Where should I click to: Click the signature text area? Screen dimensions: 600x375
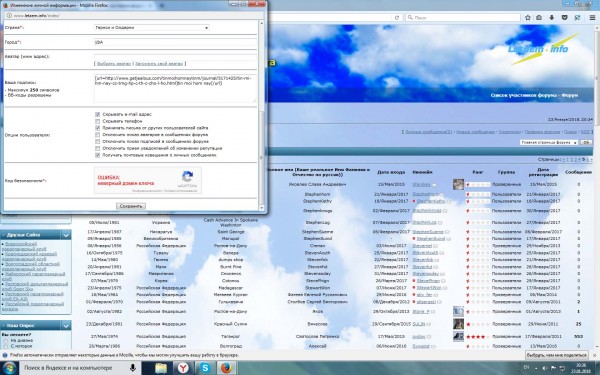coord(175,88)
